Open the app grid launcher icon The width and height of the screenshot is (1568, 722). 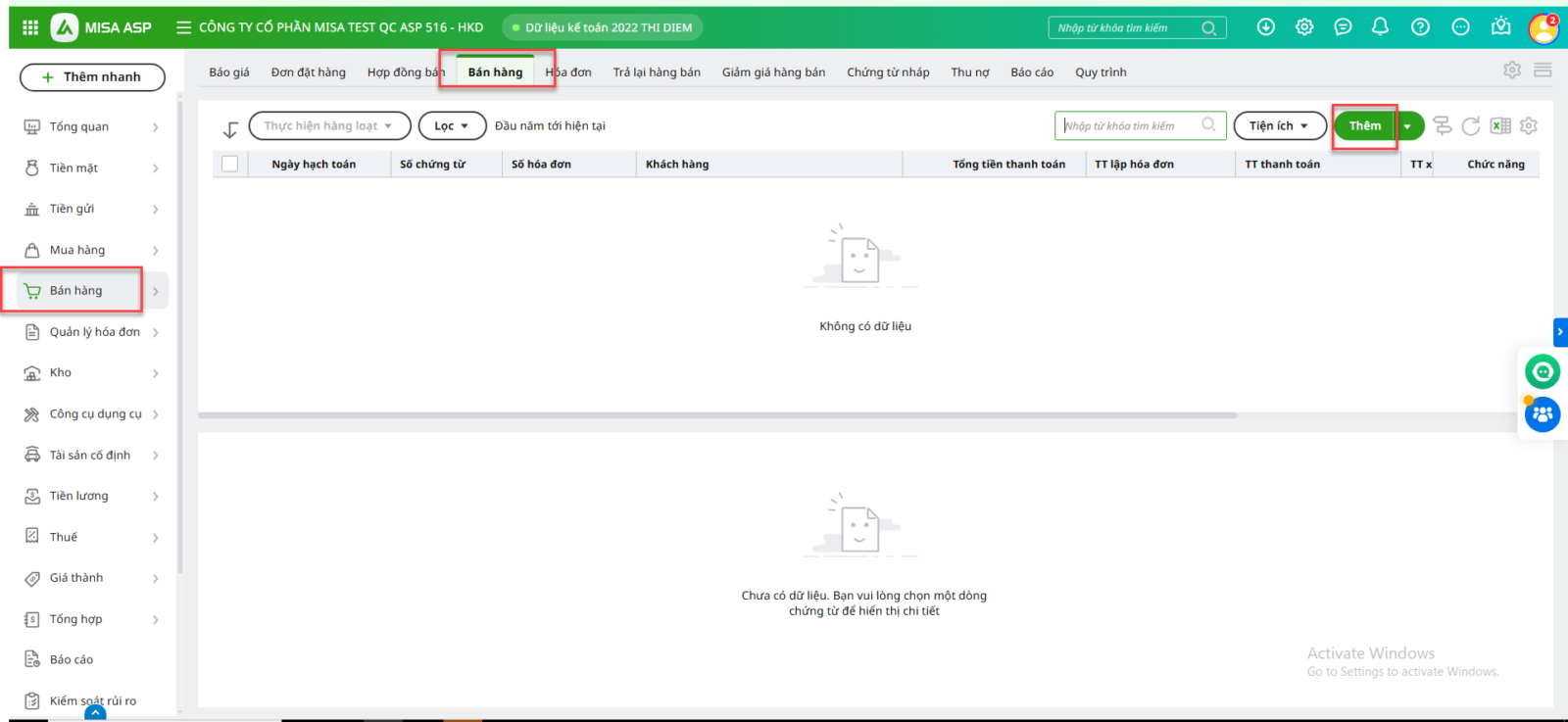[30, 27]
